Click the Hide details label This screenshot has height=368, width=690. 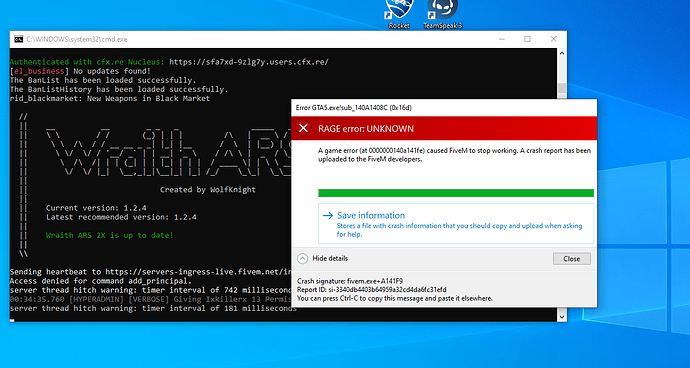330,258
